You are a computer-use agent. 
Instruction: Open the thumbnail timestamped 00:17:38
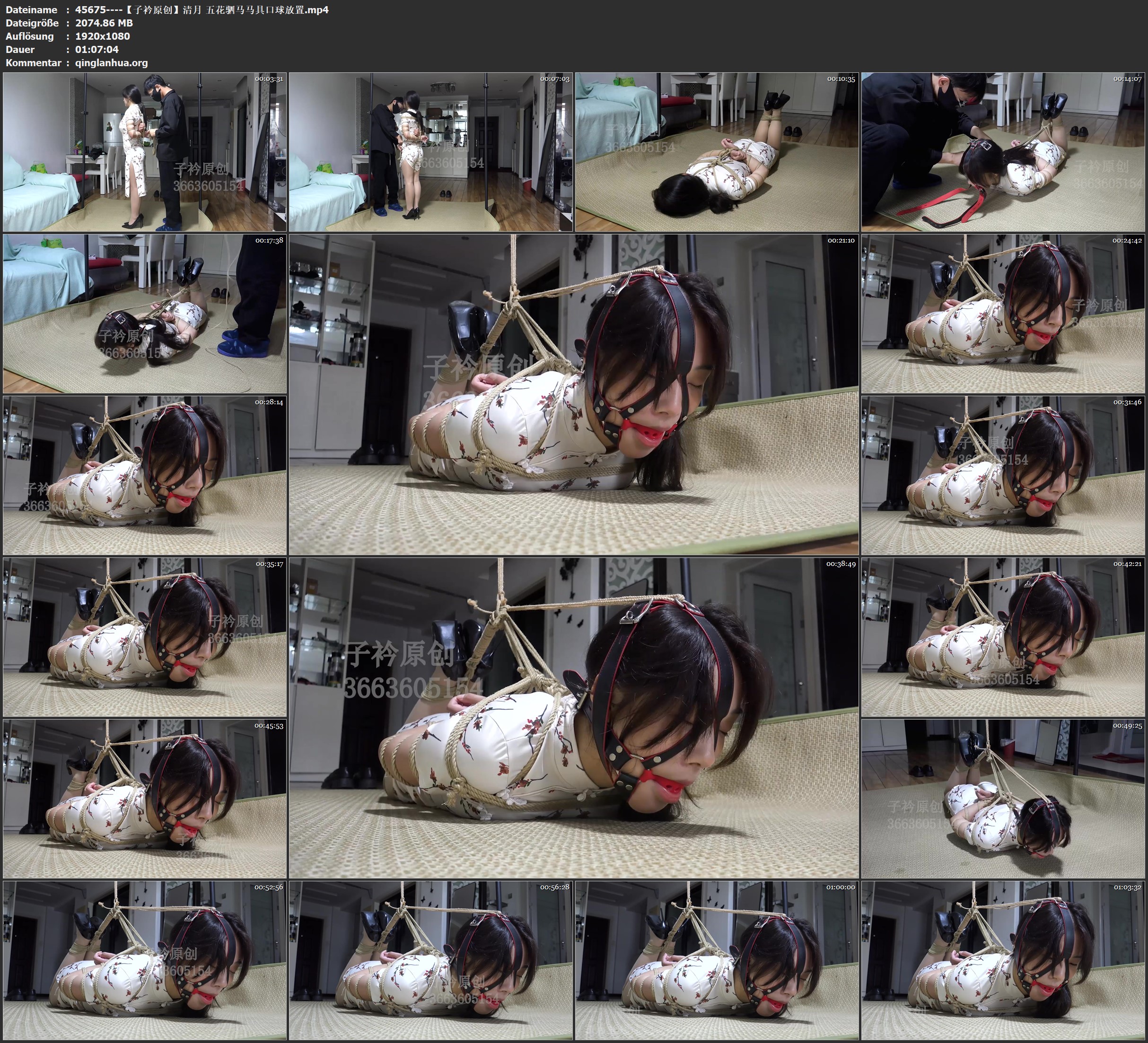(145, 313)
